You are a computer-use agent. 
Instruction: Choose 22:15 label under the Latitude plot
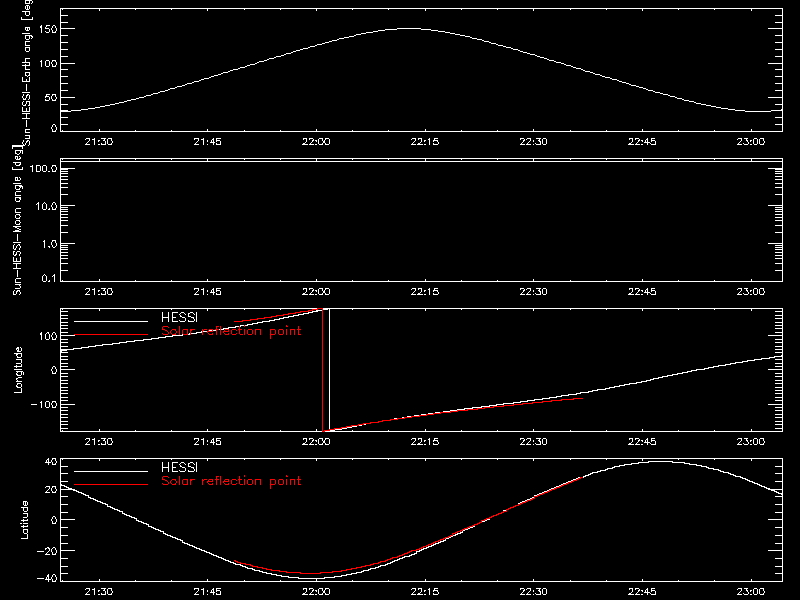tap(424, 592)
